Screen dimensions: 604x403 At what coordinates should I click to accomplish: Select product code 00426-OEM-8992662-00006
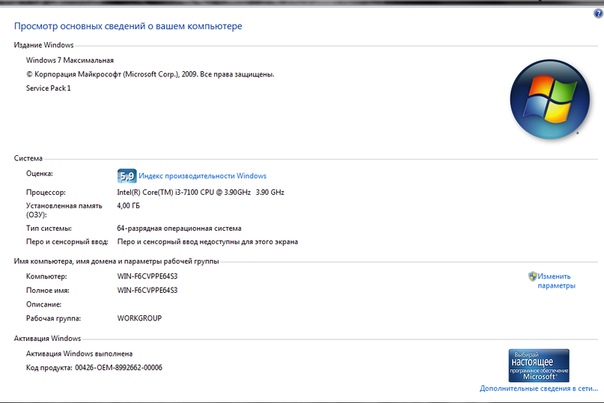[x=118, y=368]
